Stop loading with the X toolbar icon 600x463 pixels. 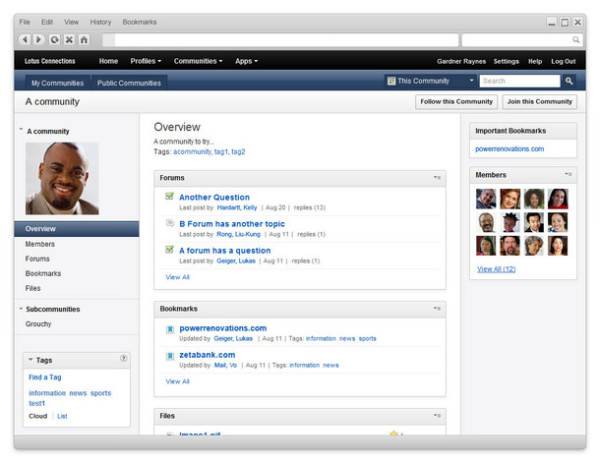(69, 39)
